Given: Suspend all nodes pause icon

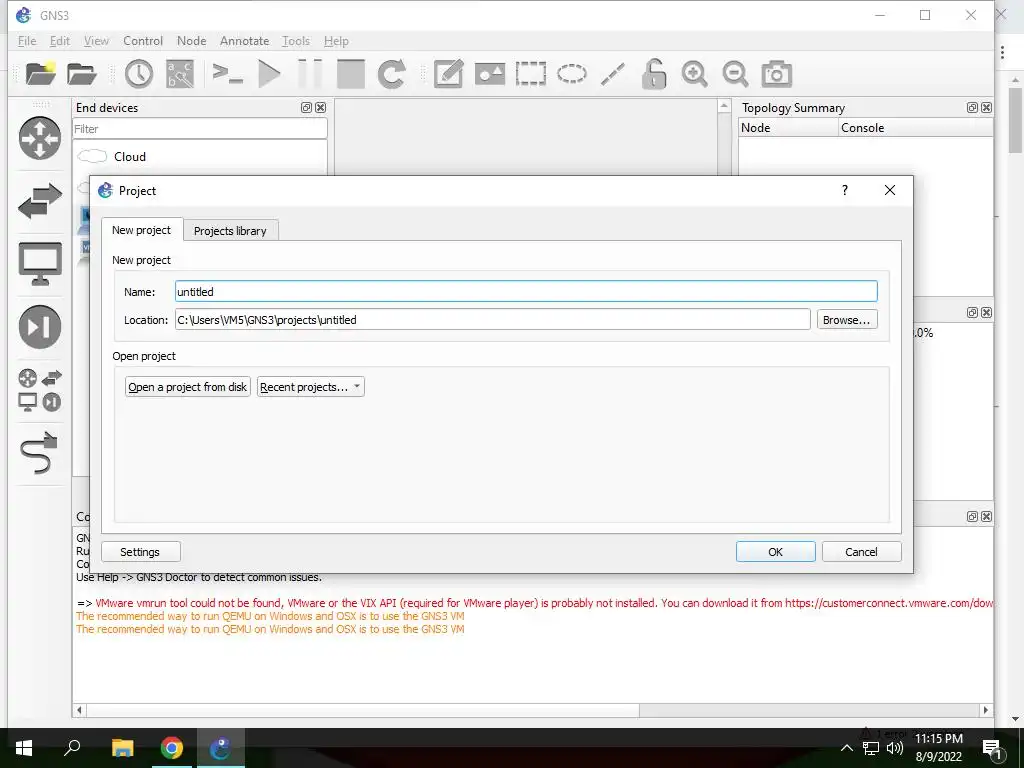Looking at the screenshot, I should coord(310,73).
